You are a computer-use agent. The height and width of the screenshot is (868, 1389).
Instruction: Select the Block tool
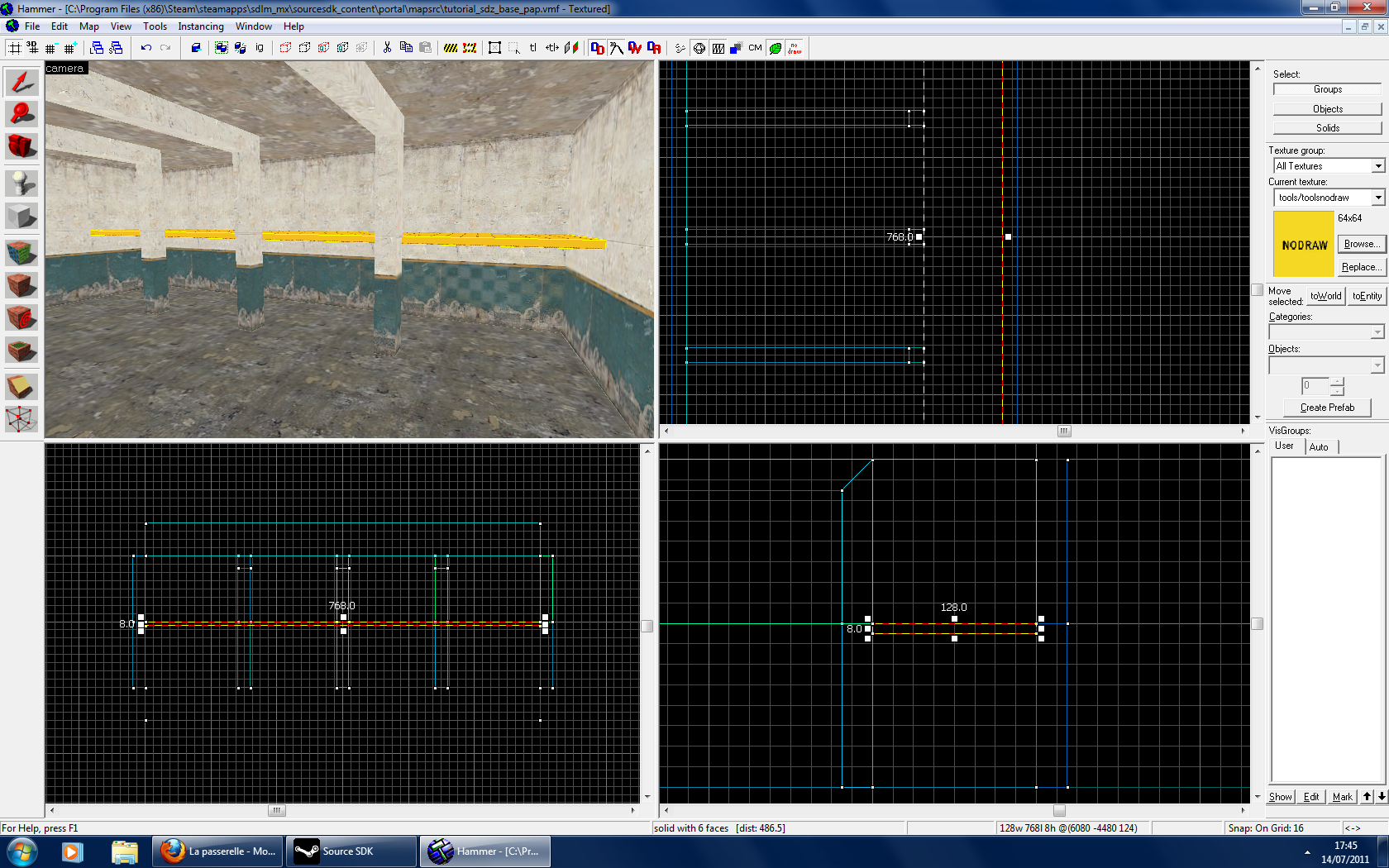pos(21,217)
